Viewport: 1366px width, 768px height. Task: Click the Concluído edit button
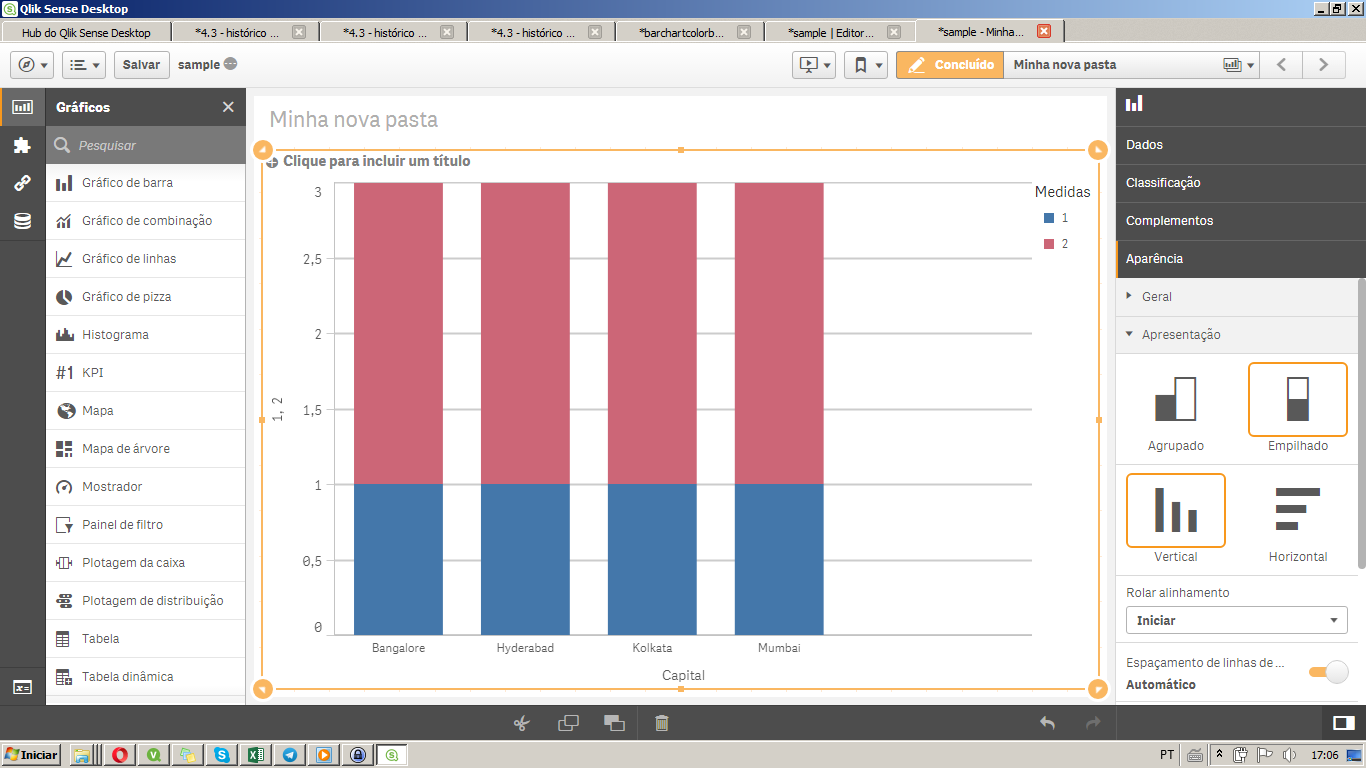click(x=949, y=65)
